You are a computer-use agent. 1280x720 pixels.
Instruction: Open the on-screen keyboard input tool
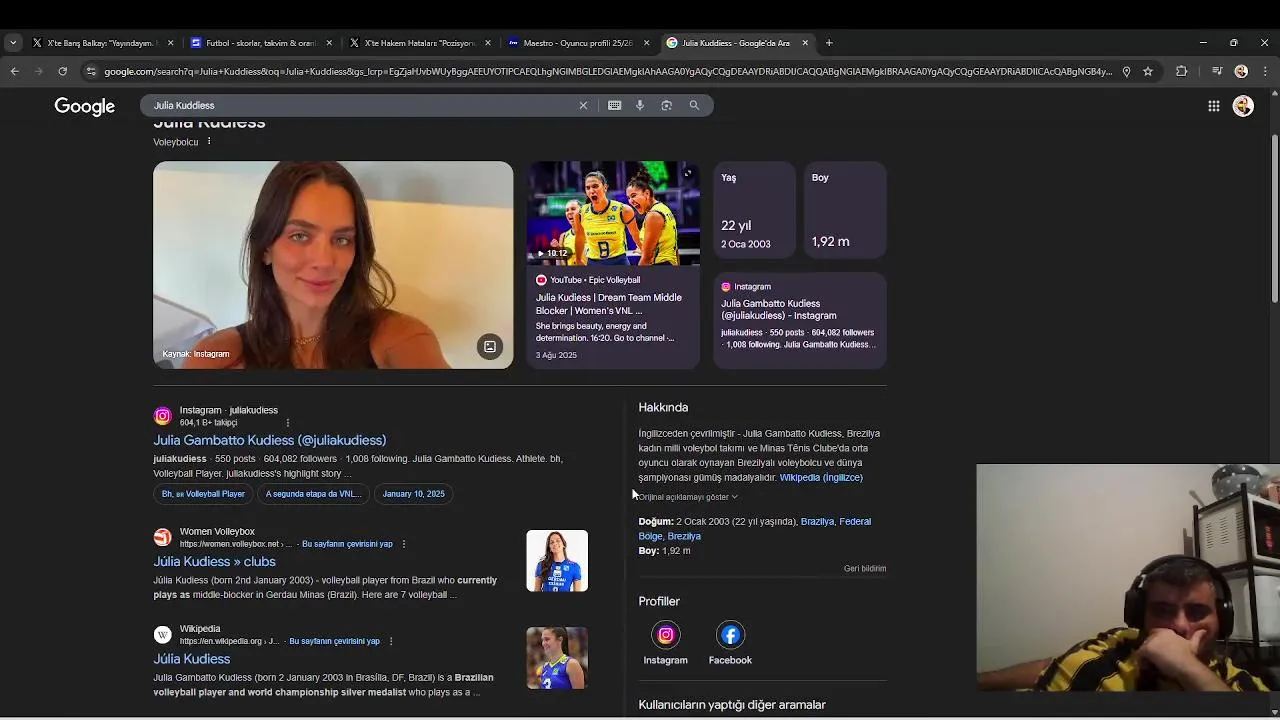(x=614, y=105)
